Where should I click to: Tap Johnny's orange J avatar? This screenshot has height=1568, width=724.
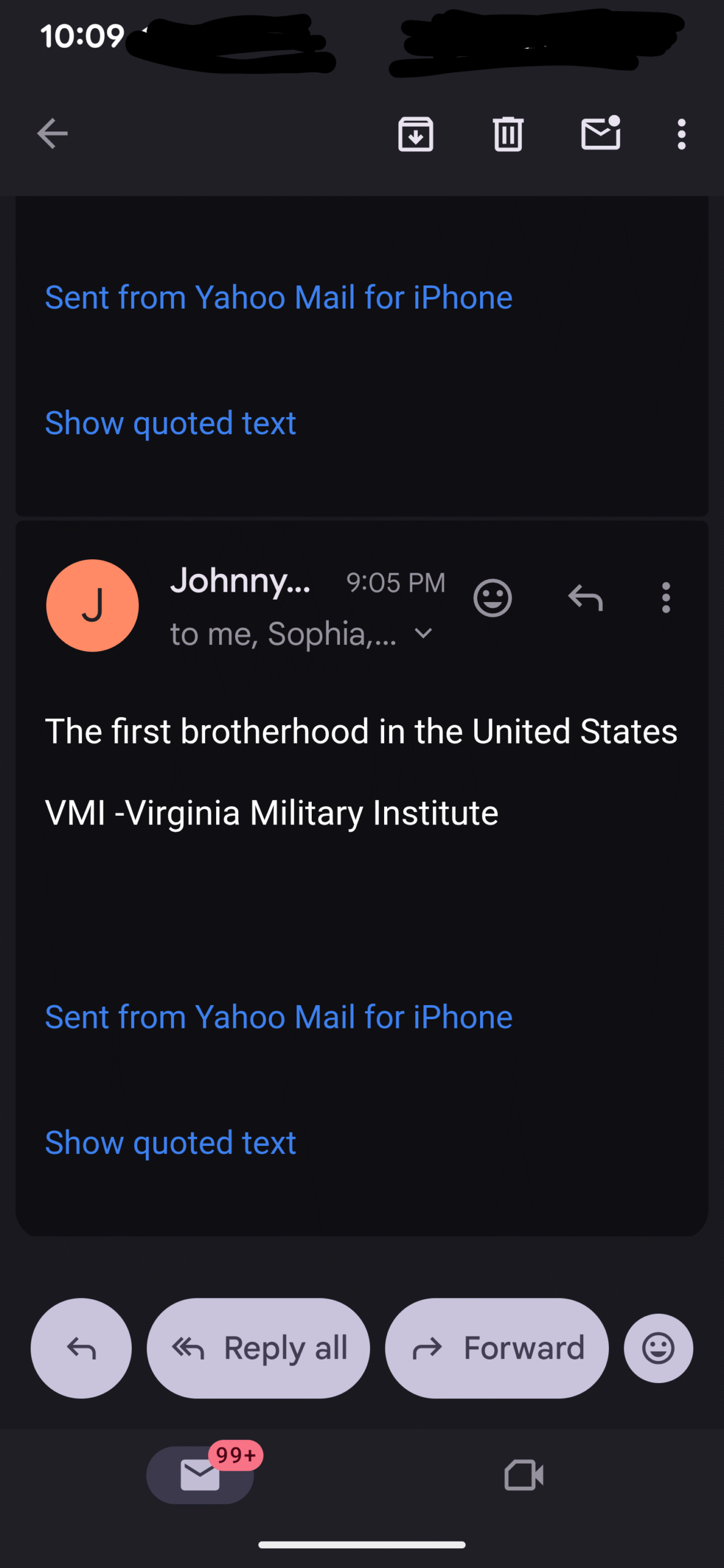(x=92, y=605)
